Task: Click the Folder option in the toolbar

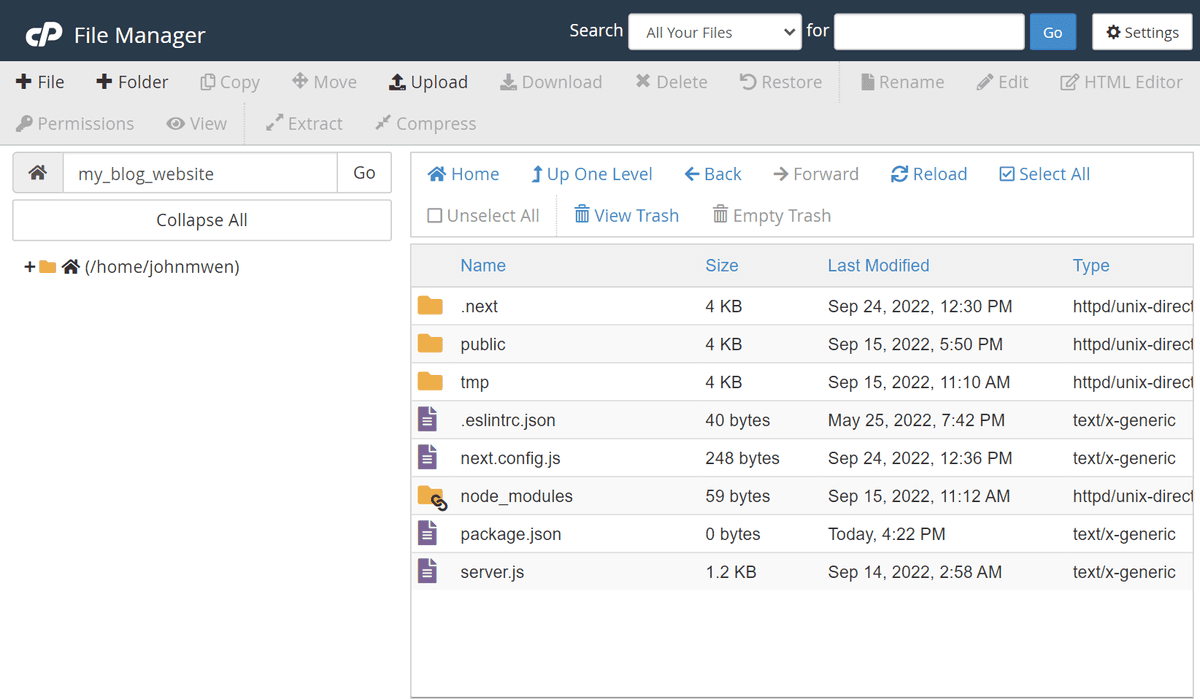Action: click(132, 81)
